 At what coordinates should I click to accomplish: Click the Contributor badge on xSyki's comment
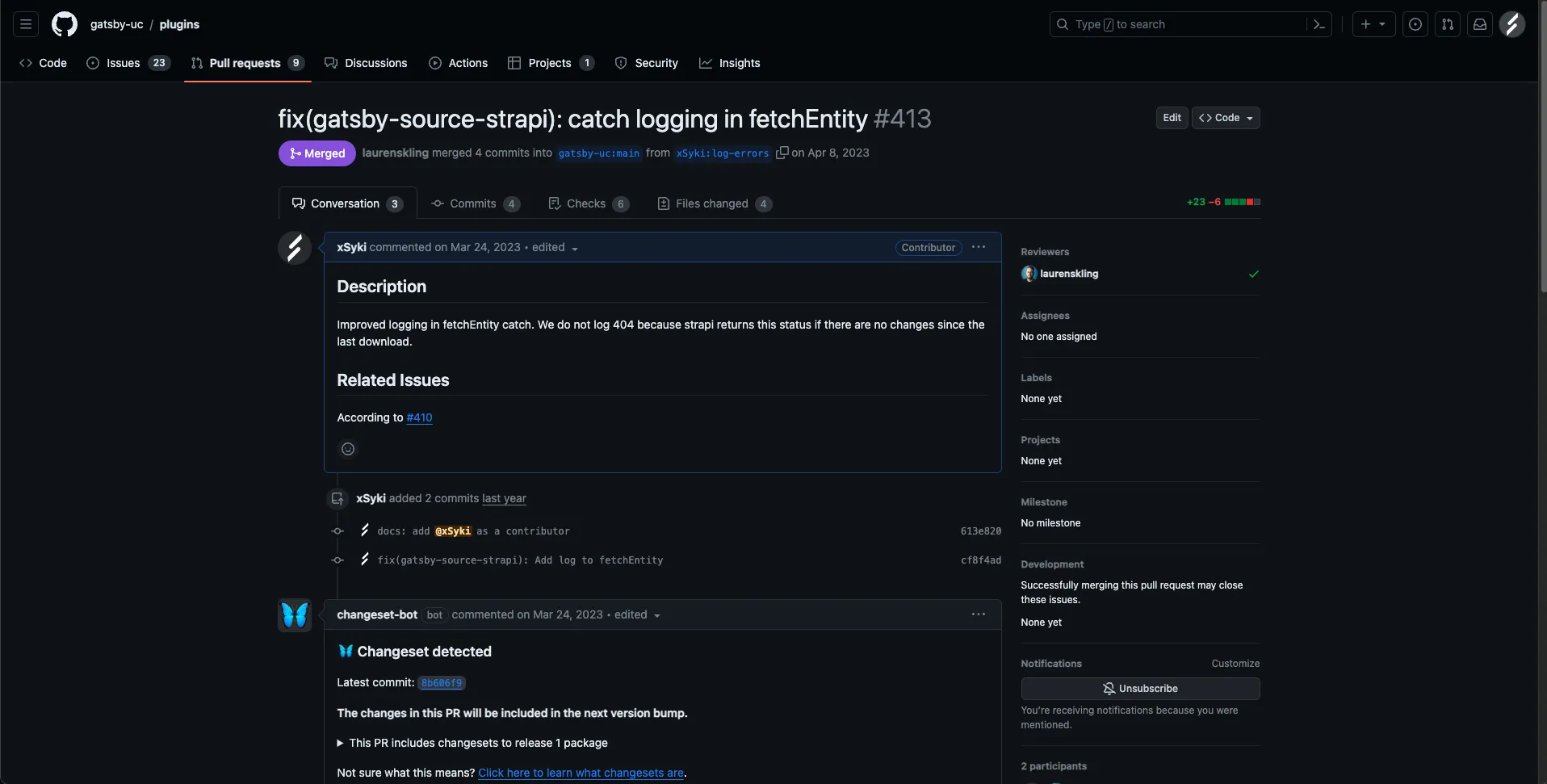[929, 248]
